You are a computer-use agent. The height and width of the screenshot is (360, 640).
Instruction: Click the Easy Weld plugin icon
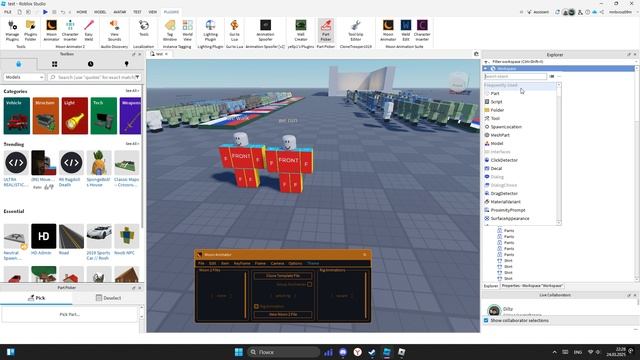[89, 31]
